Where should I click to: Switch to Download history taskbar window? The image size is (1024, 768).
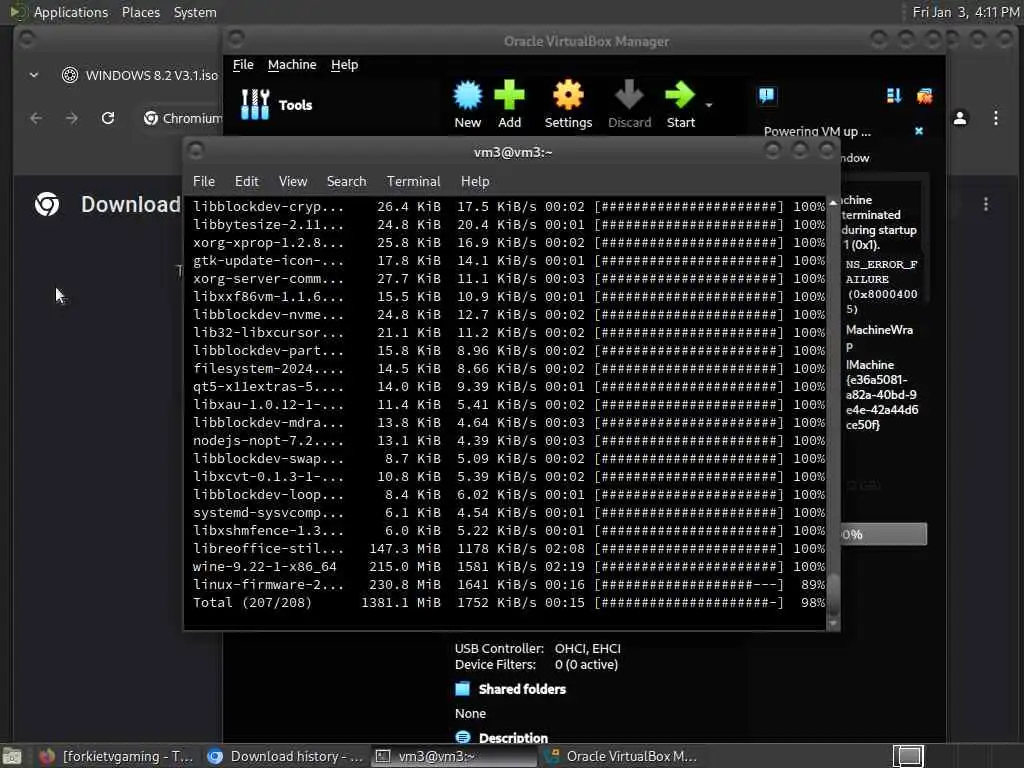click(x=285, y=756)
